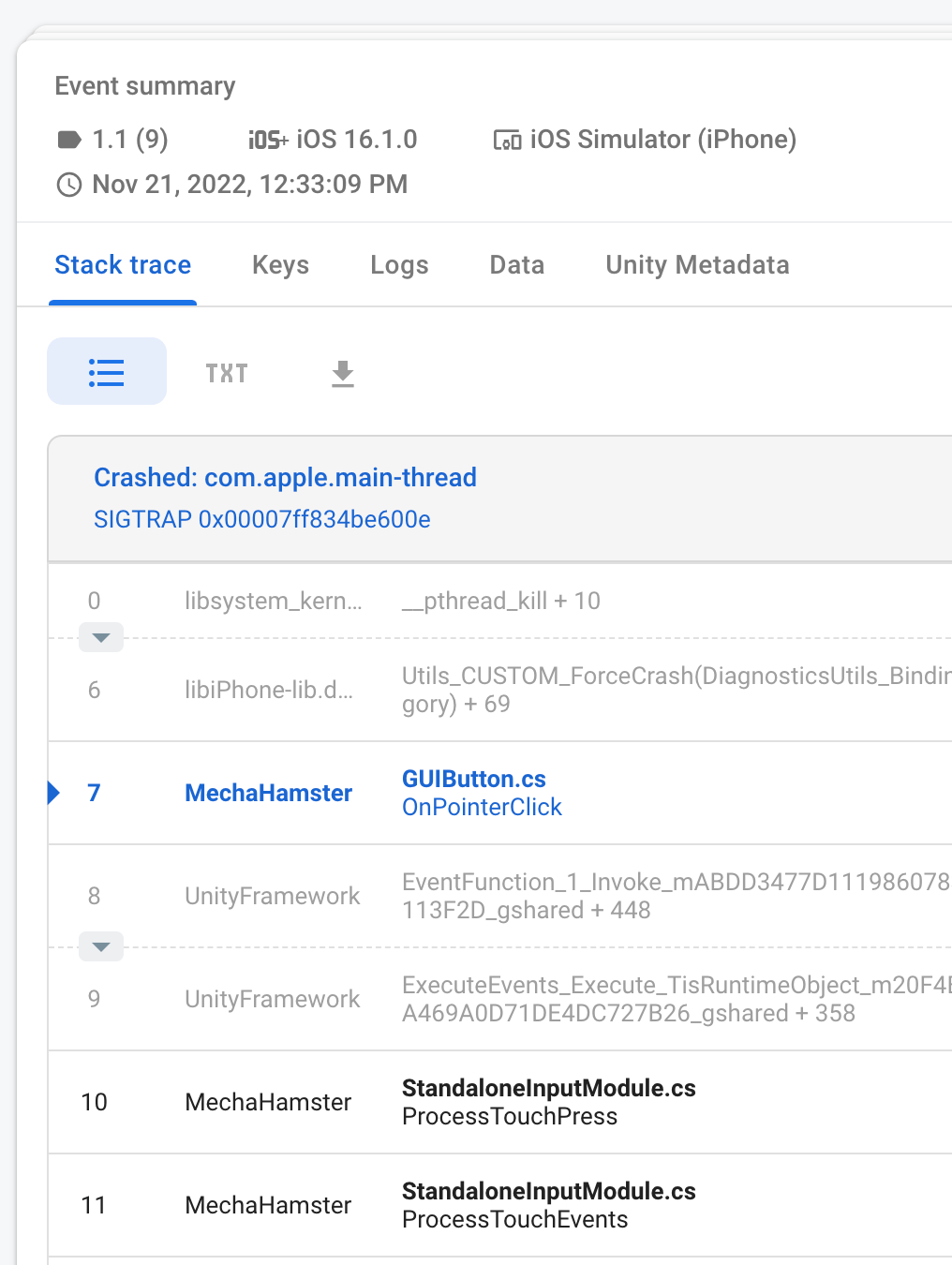This screenshot has height=1265, width=952.
Task: Open the Logs tab
Action: click(x=399, y=265)
